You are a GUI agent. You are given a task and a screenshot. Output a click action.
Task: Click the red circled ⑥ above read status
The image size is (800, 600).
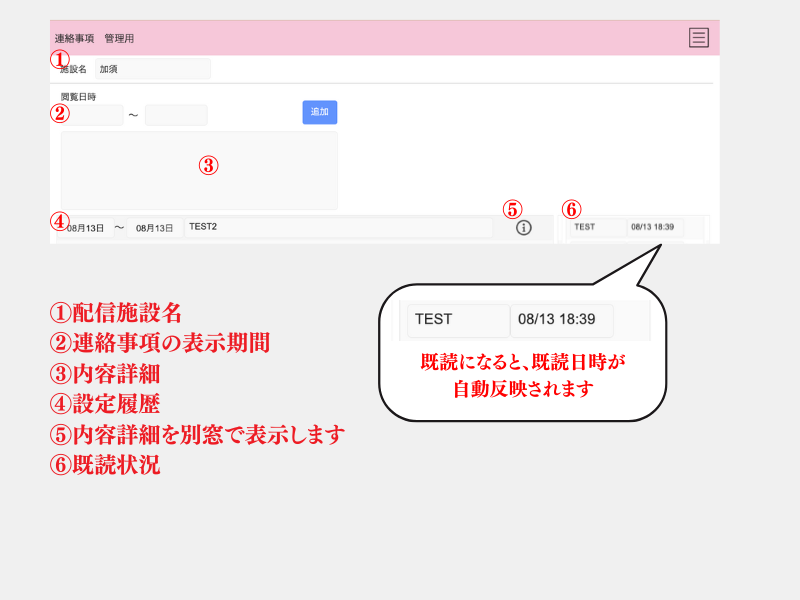point(571,209)
